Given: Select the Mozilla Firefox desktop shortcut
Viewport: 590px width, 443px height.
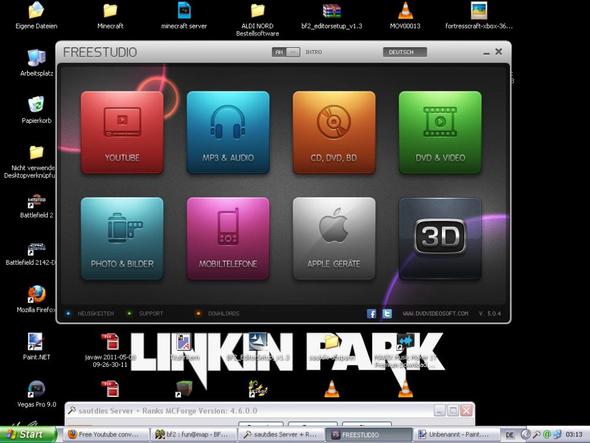Looking at the screenshot, I should [36, 299].
